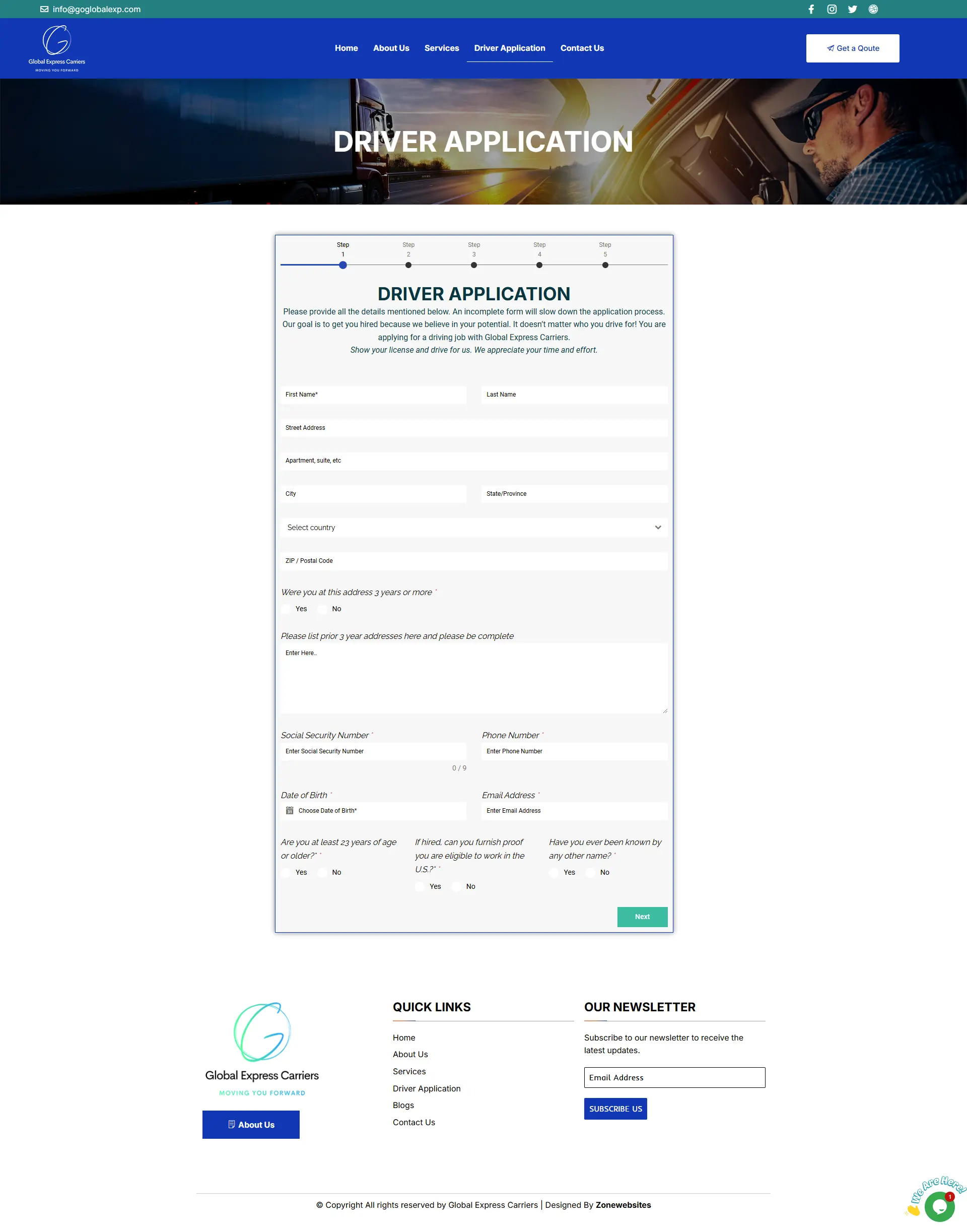The image size is (967, 1232).
Task: Click Step 5 progress indicator dot
Action: [x=605, y=265]
